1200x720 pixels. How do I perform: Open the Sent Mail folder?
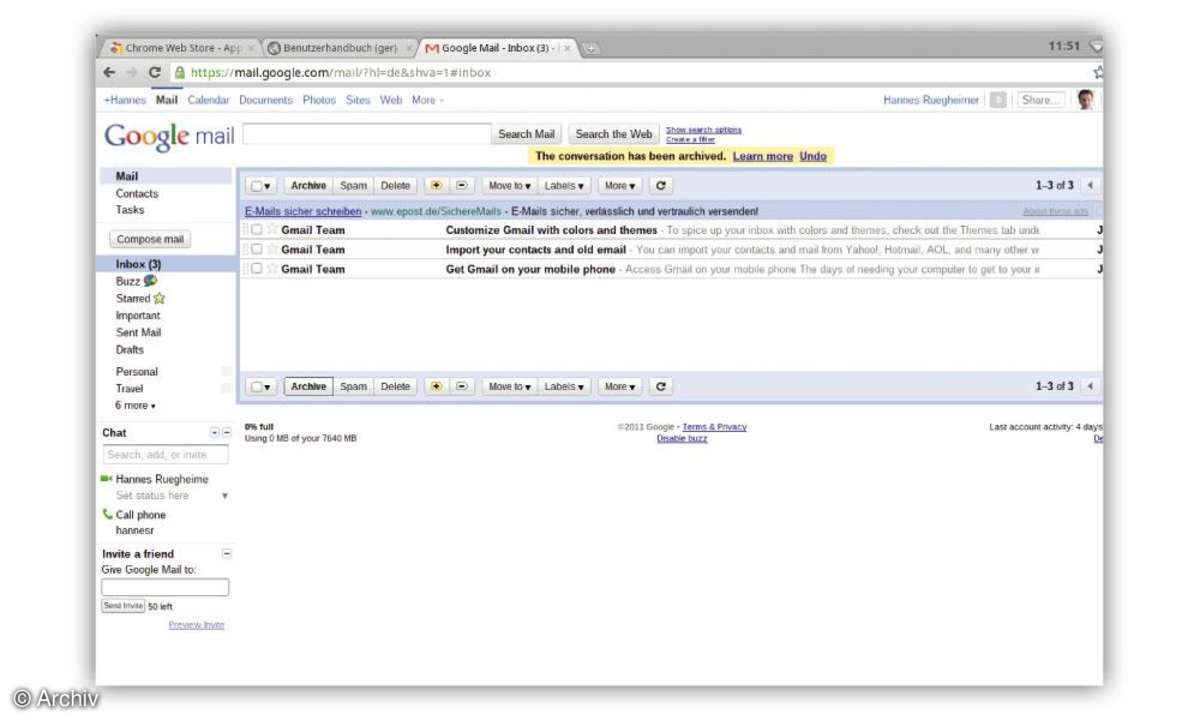(138, 333)
